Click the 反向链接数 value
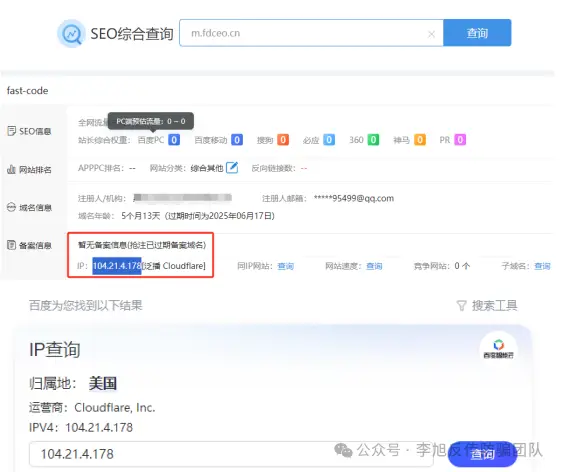The height and width of the screenshot is (472, 561). (304, 168)
